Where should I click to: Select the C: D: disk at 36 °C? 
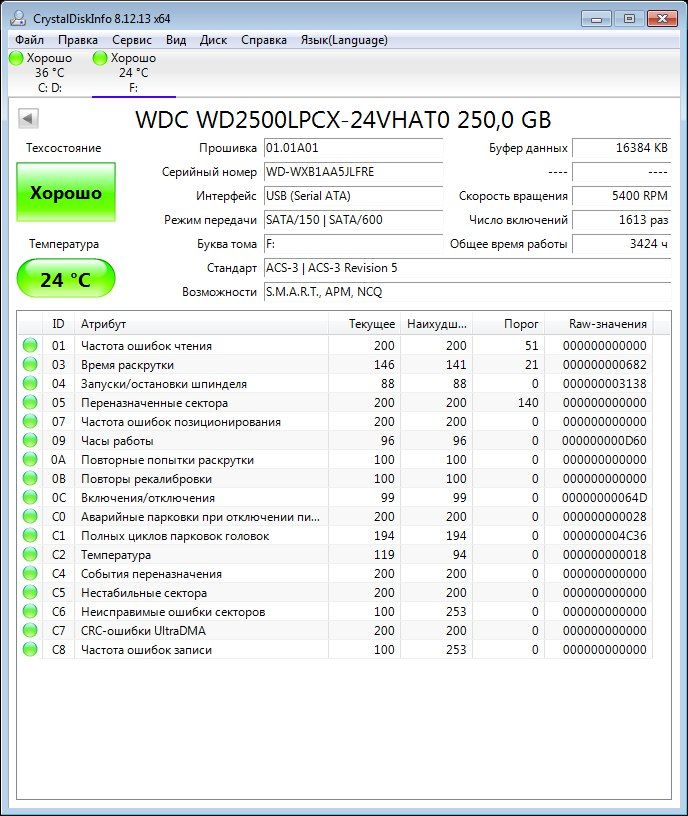(49, 73)
